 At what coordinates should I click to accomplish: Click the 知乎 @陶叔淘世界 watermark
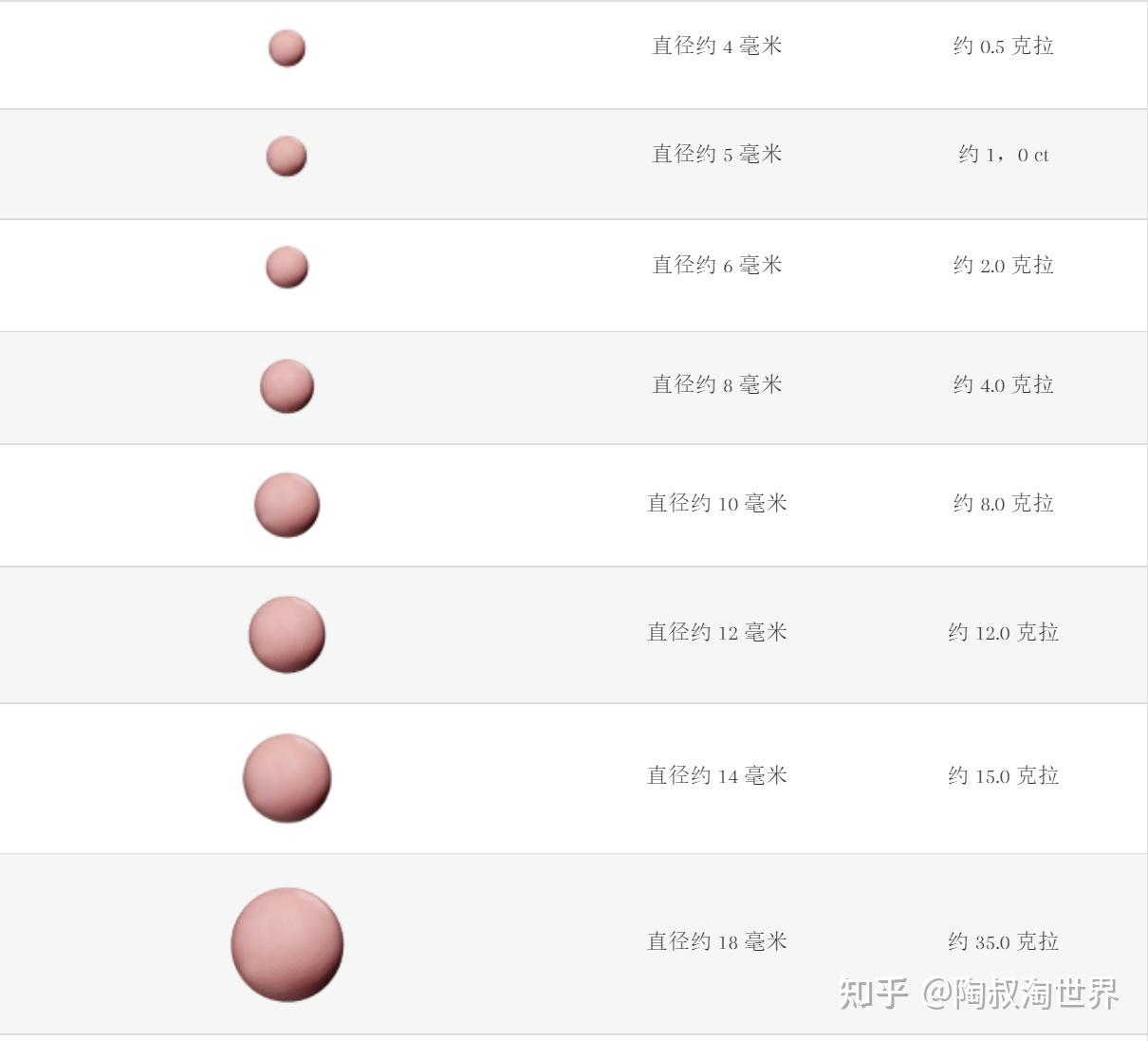tap(979, 994)
